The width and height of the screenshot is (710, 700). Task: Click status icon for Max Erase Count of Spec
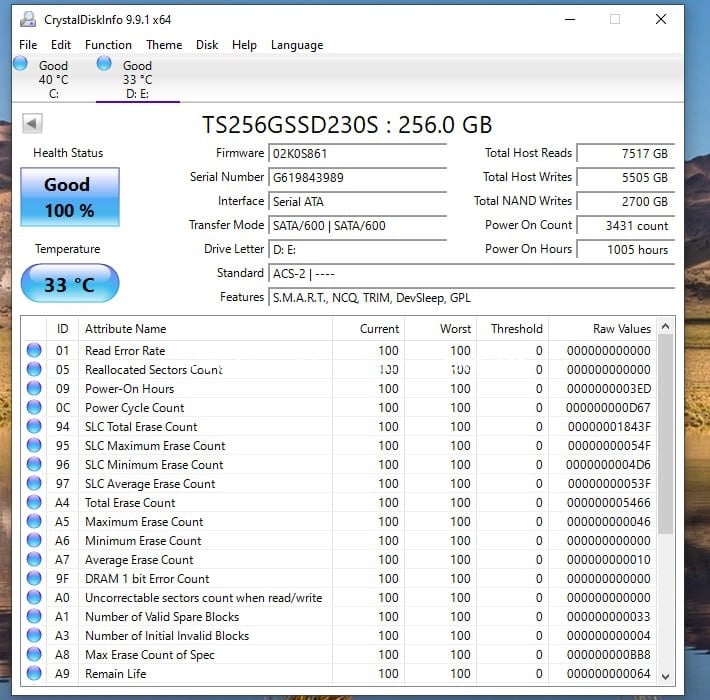pyautogui.click(x=34, y=654)
